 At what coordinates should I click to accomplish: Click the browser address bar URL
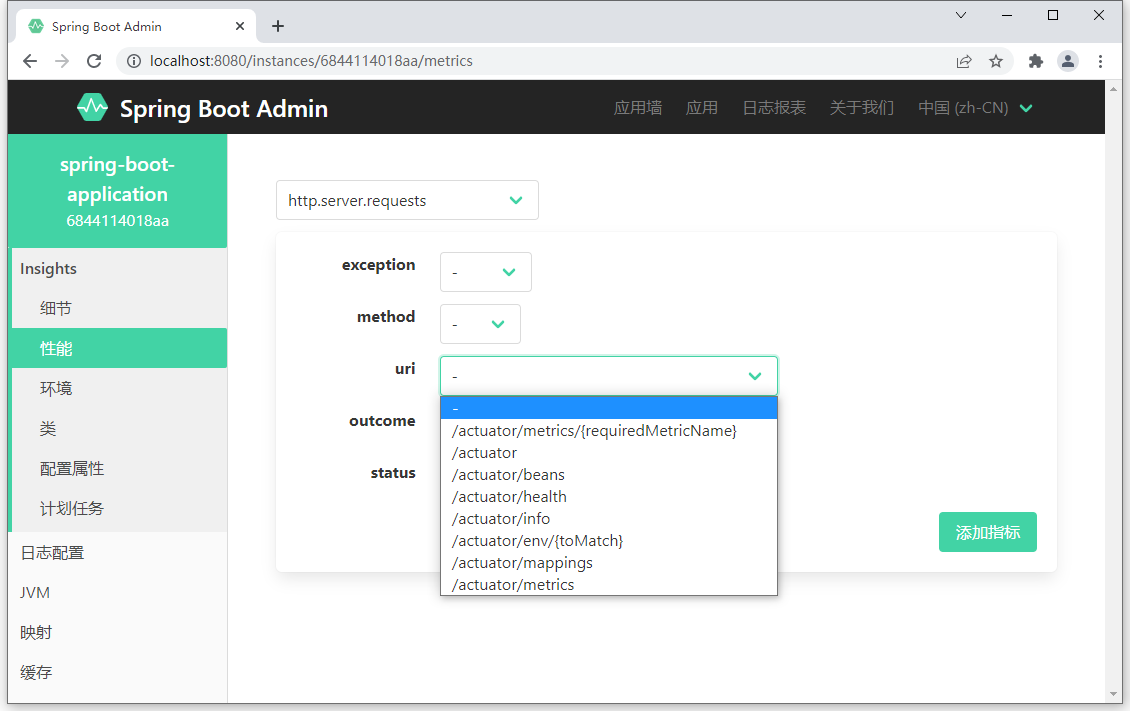coord(311,61)
